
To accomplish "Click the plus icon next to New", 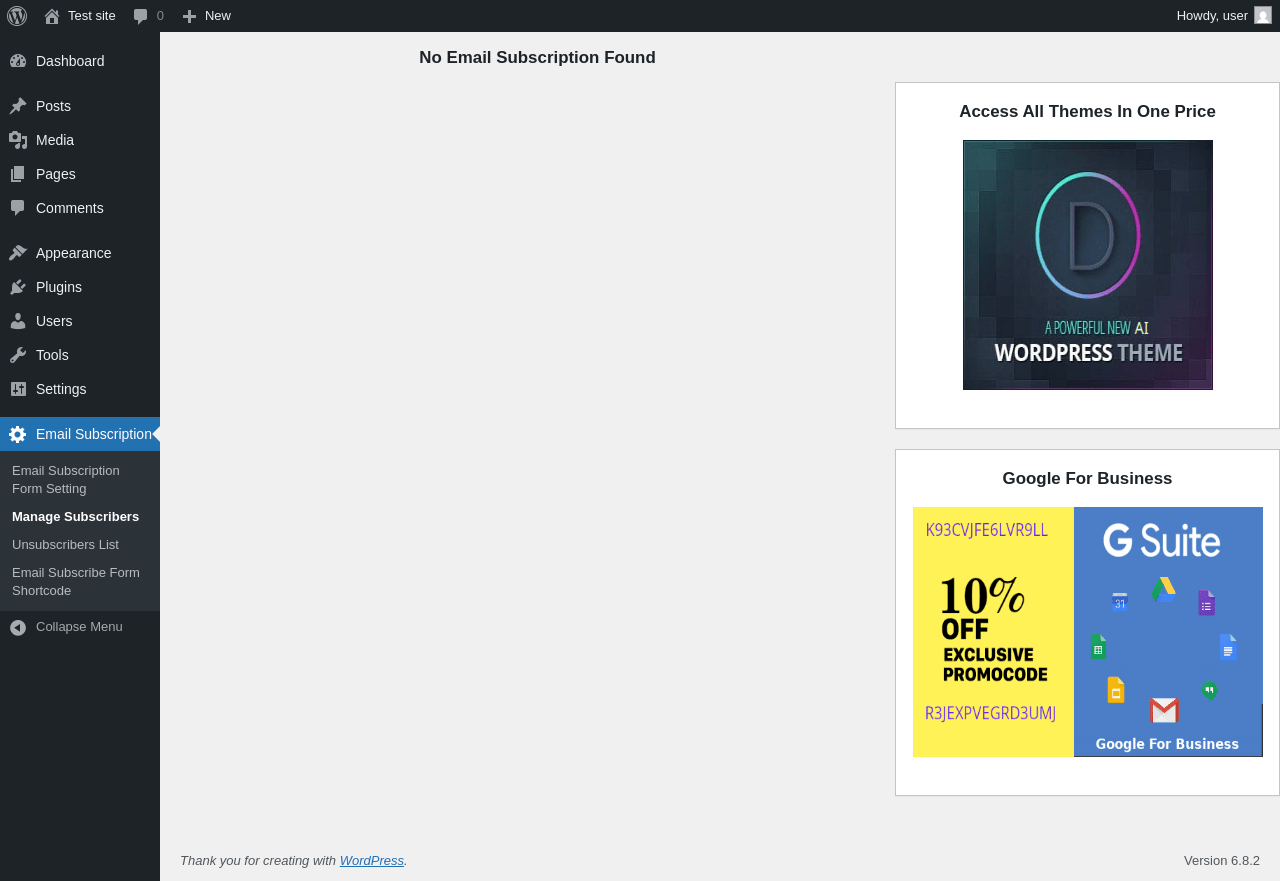I will (189, 16).
